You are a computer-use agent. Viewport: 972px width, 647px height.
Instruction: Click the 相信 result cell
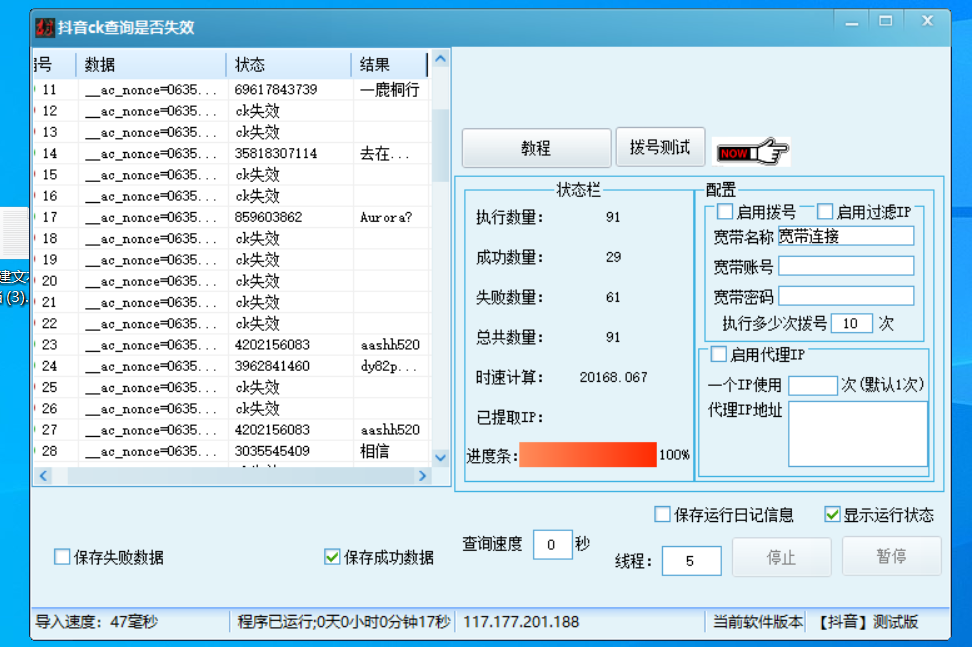coord(374,451)
